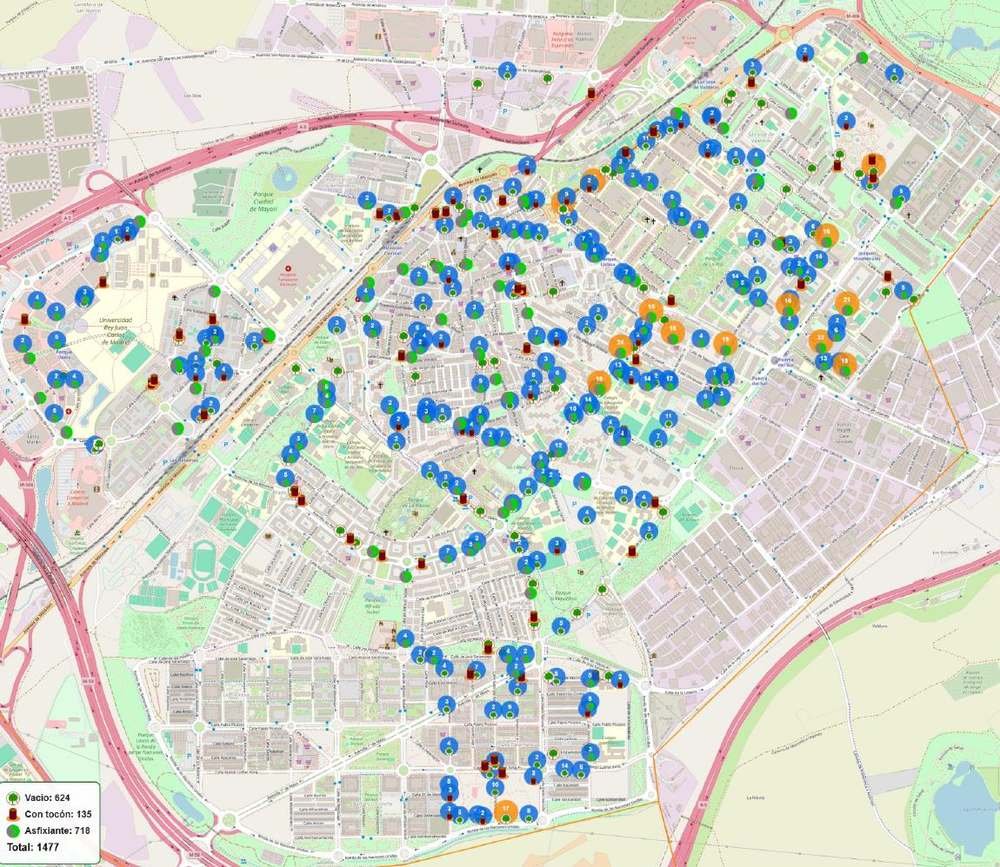Click the 'Total: 1477' legend text
The height and width of the screenshot is (867, 1000).
pos(33,847)
